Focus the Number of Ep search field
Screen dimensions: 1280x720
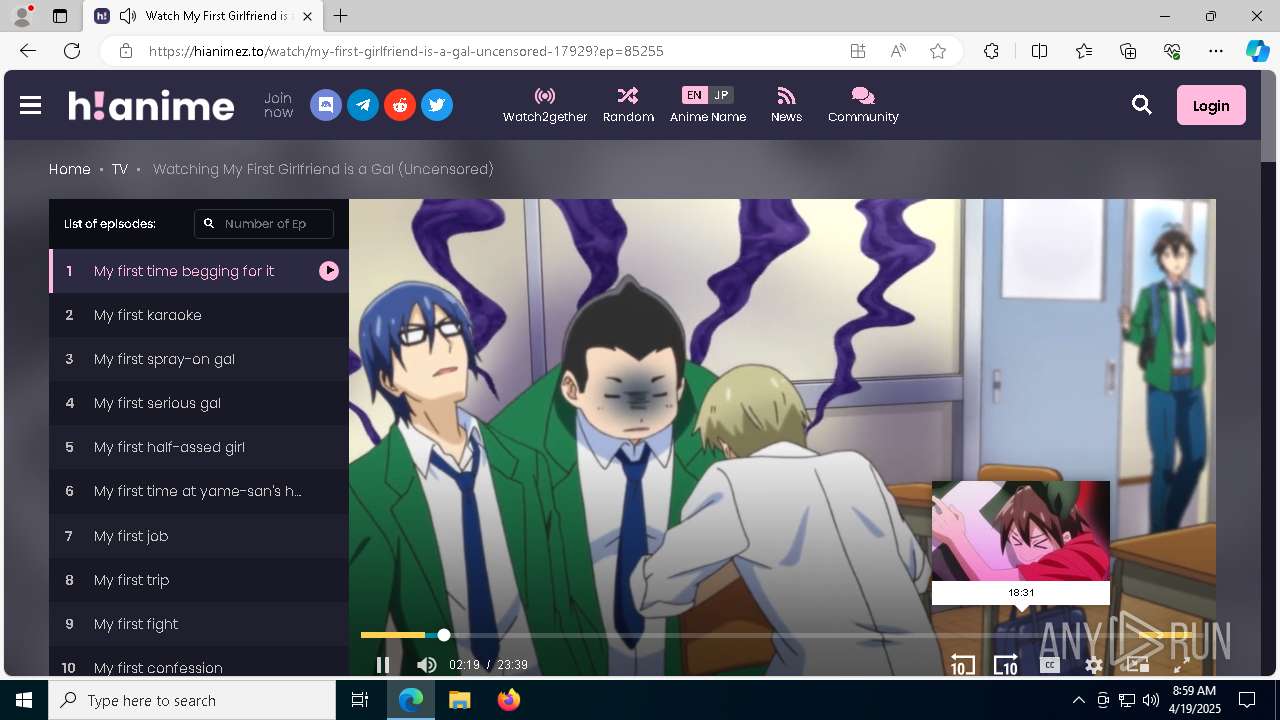264,224
